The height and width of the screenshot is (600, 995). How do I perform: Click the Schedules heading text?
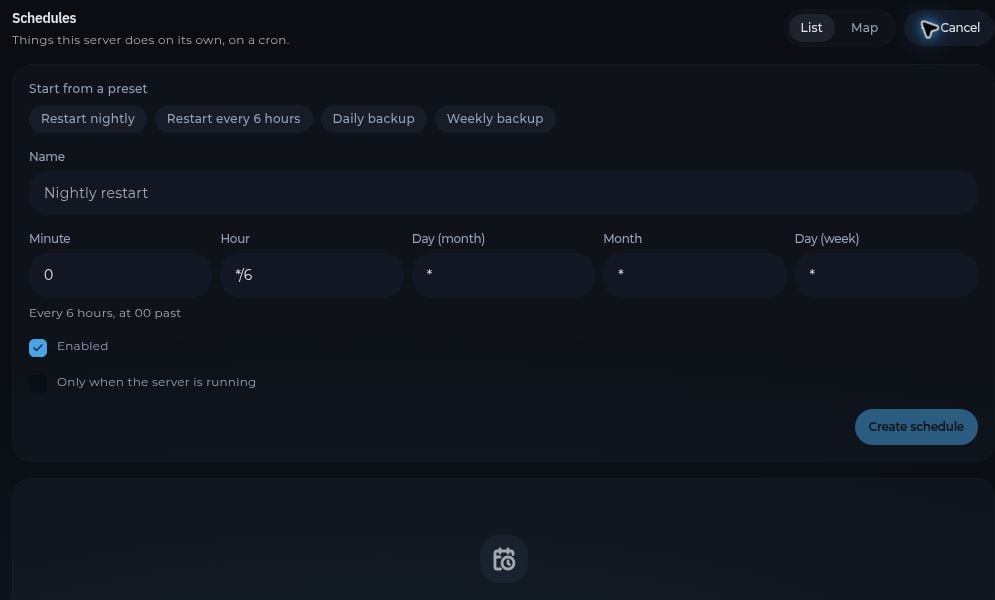[44, 18]
